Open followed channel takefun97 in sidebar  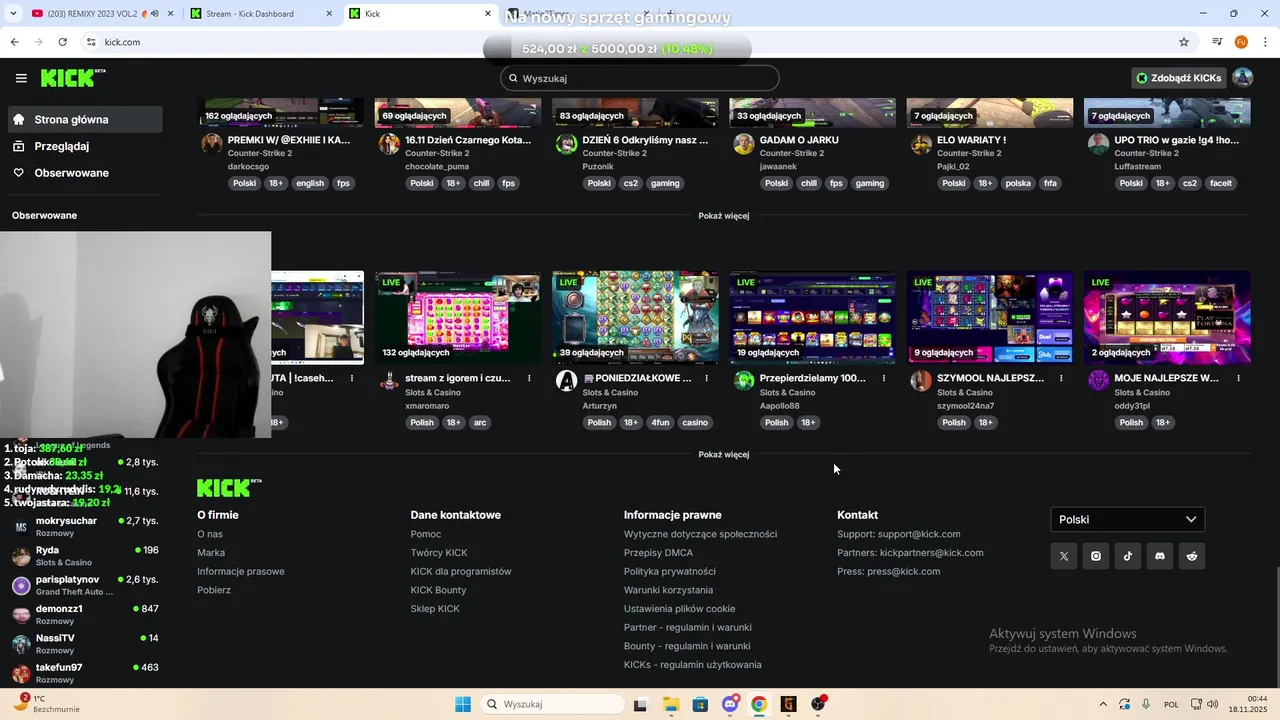point(85,673)
